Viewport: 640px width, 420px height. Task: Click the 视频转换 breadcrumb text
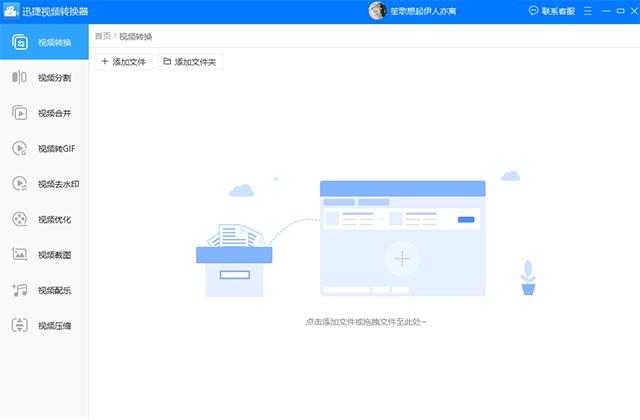coord(136,36)
